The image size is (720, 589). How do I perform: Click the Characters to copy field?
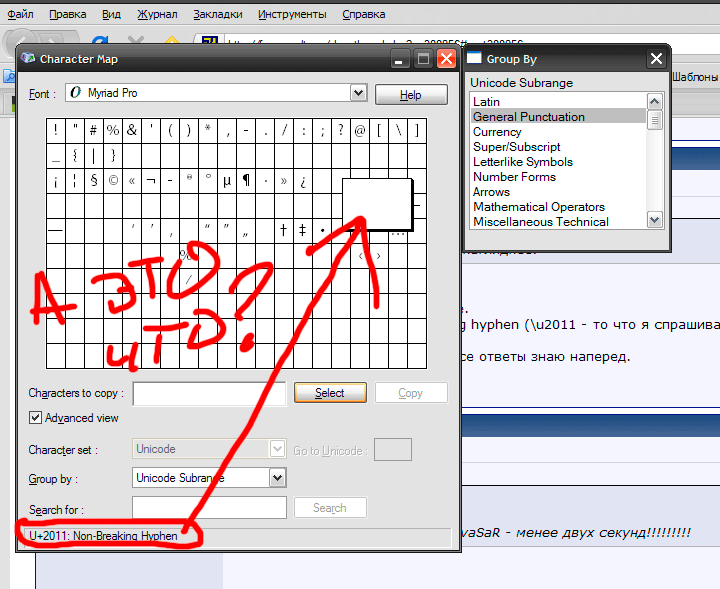pos(209,393)
